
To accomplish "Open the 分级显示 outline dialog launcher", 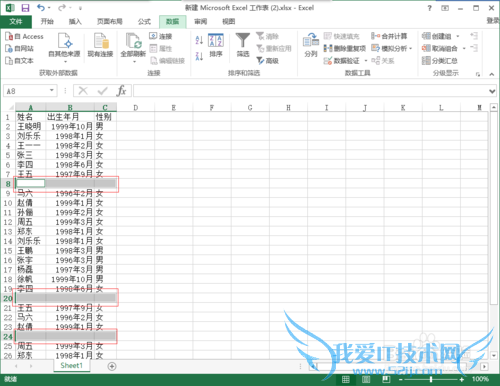I will tap(478, 74).
